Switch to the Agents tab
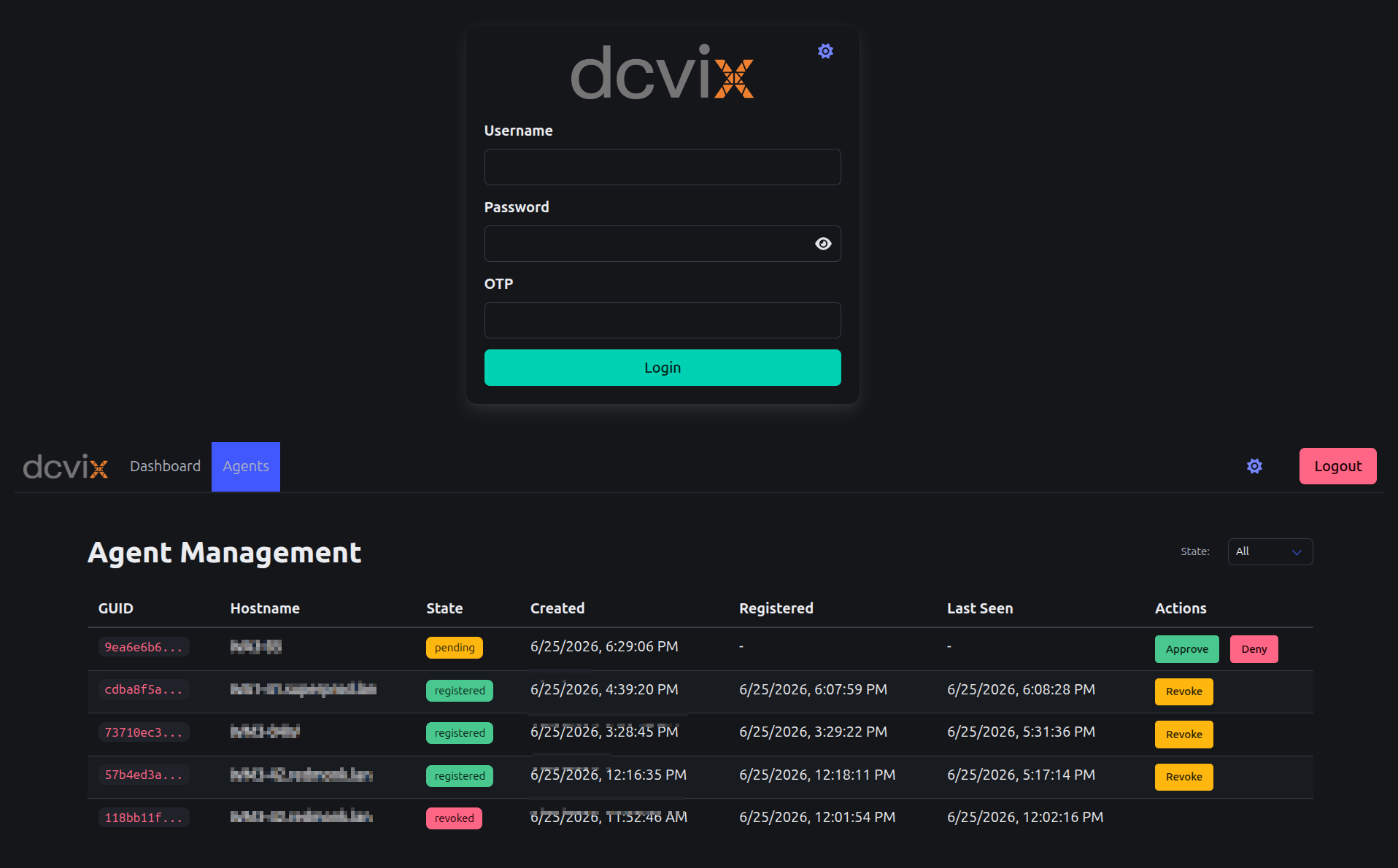1398x868 pixels. click(246, 466)
